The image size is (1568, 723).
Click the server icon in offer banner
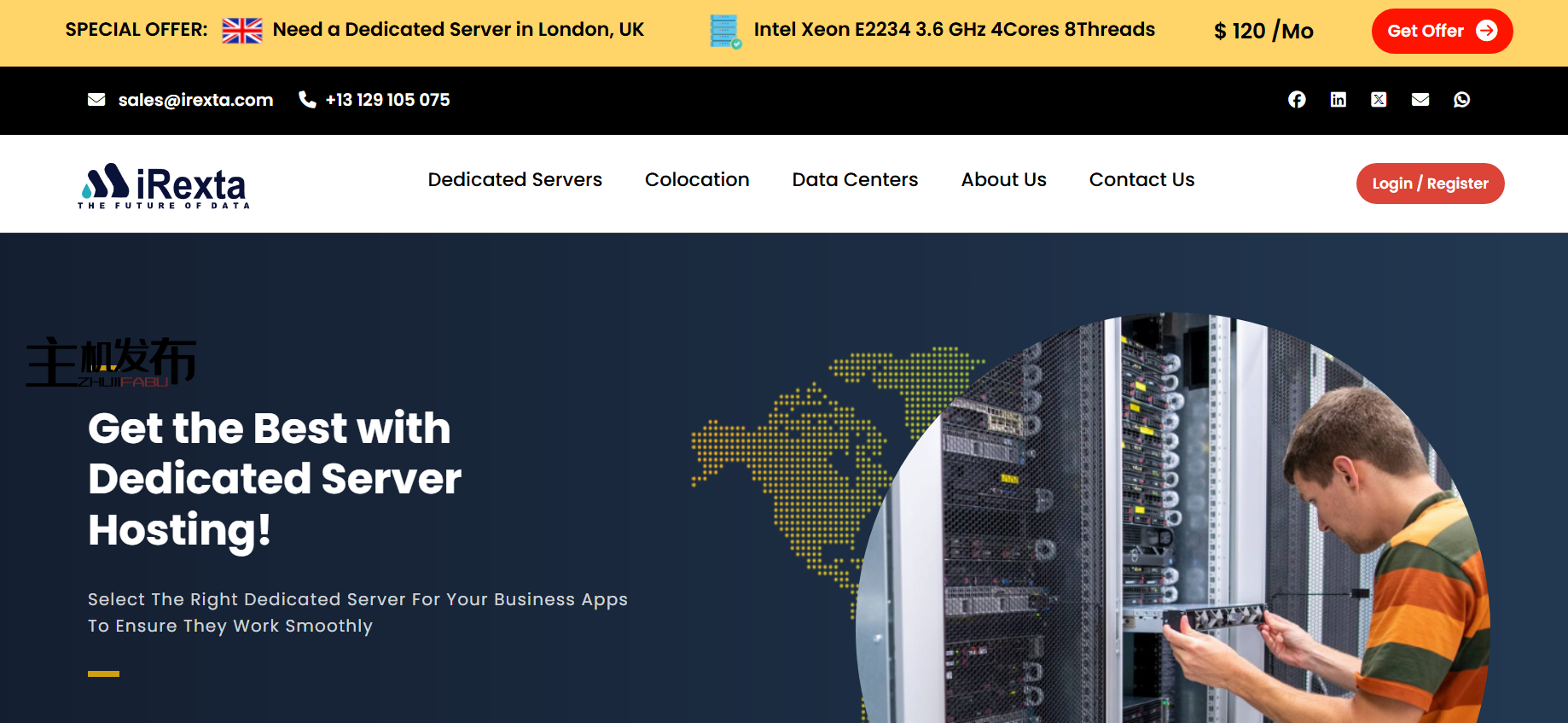click(x=724, y=32)
